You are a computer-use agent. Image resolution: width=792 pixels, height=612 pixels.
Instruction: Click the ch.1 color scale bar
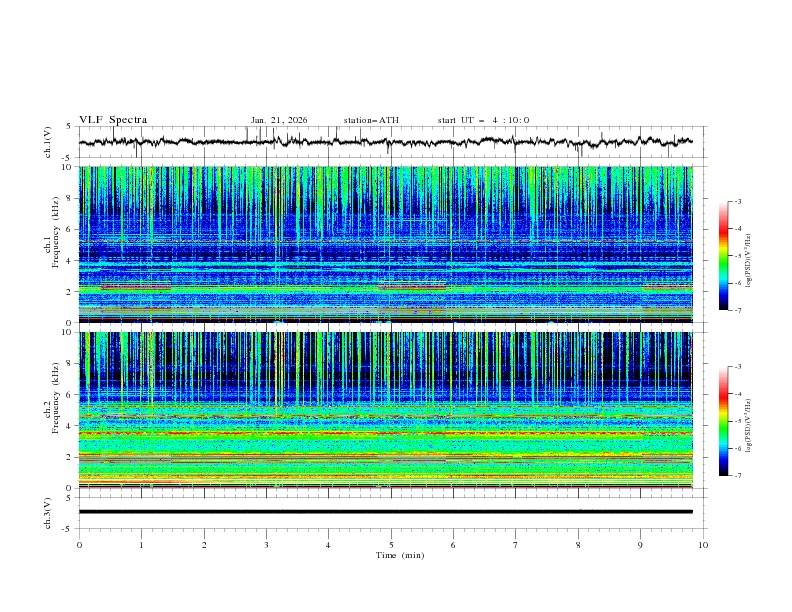723,256
